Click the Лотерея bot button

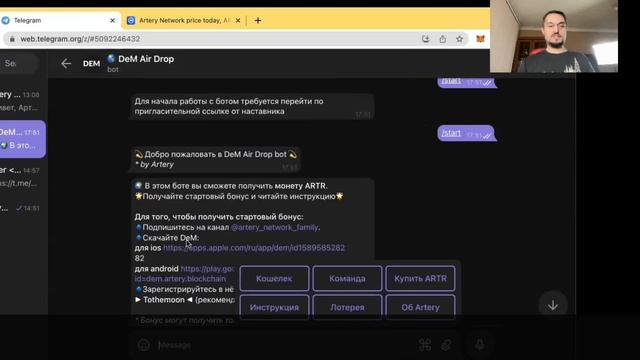[x=347, y=307]
